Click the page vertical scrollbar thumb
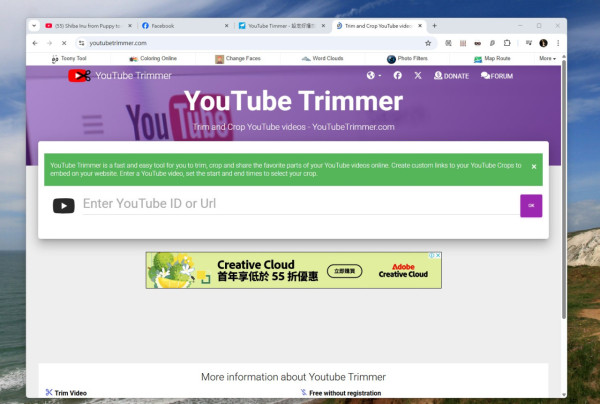Screen dimensions: 600x404 564,189
